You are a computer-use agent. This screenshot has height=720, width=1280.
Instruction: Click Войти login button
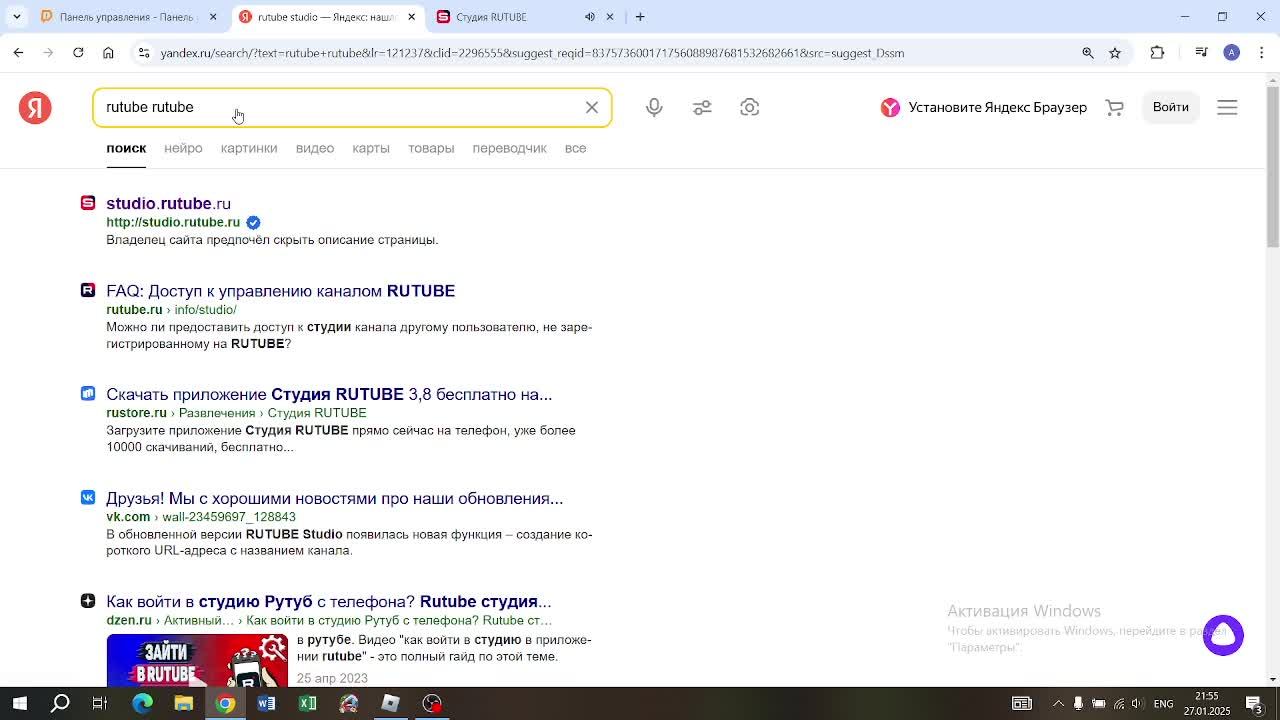[1170, 107]
